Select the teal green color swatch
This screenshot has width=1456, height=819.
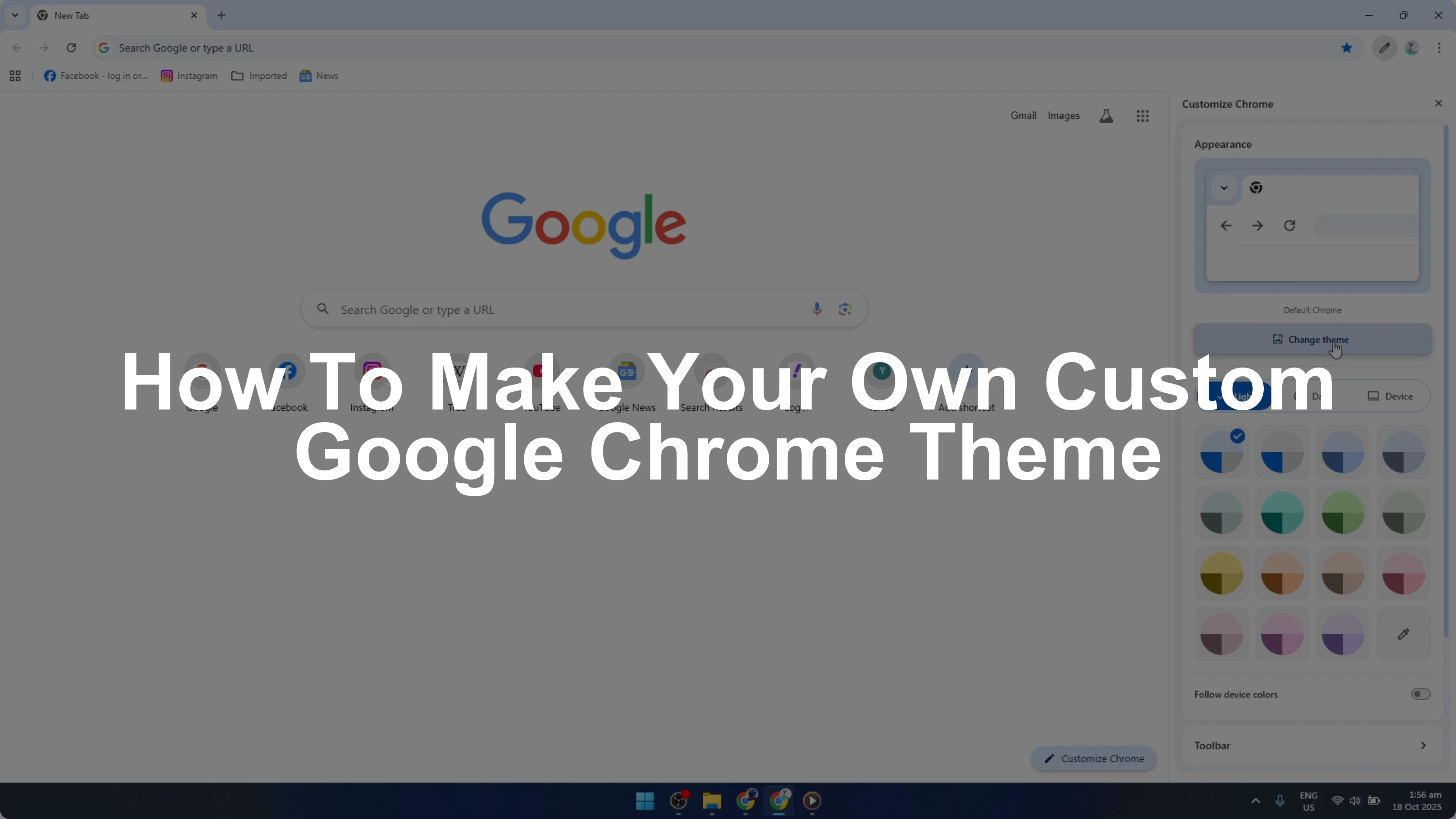tap(1282, 513)
